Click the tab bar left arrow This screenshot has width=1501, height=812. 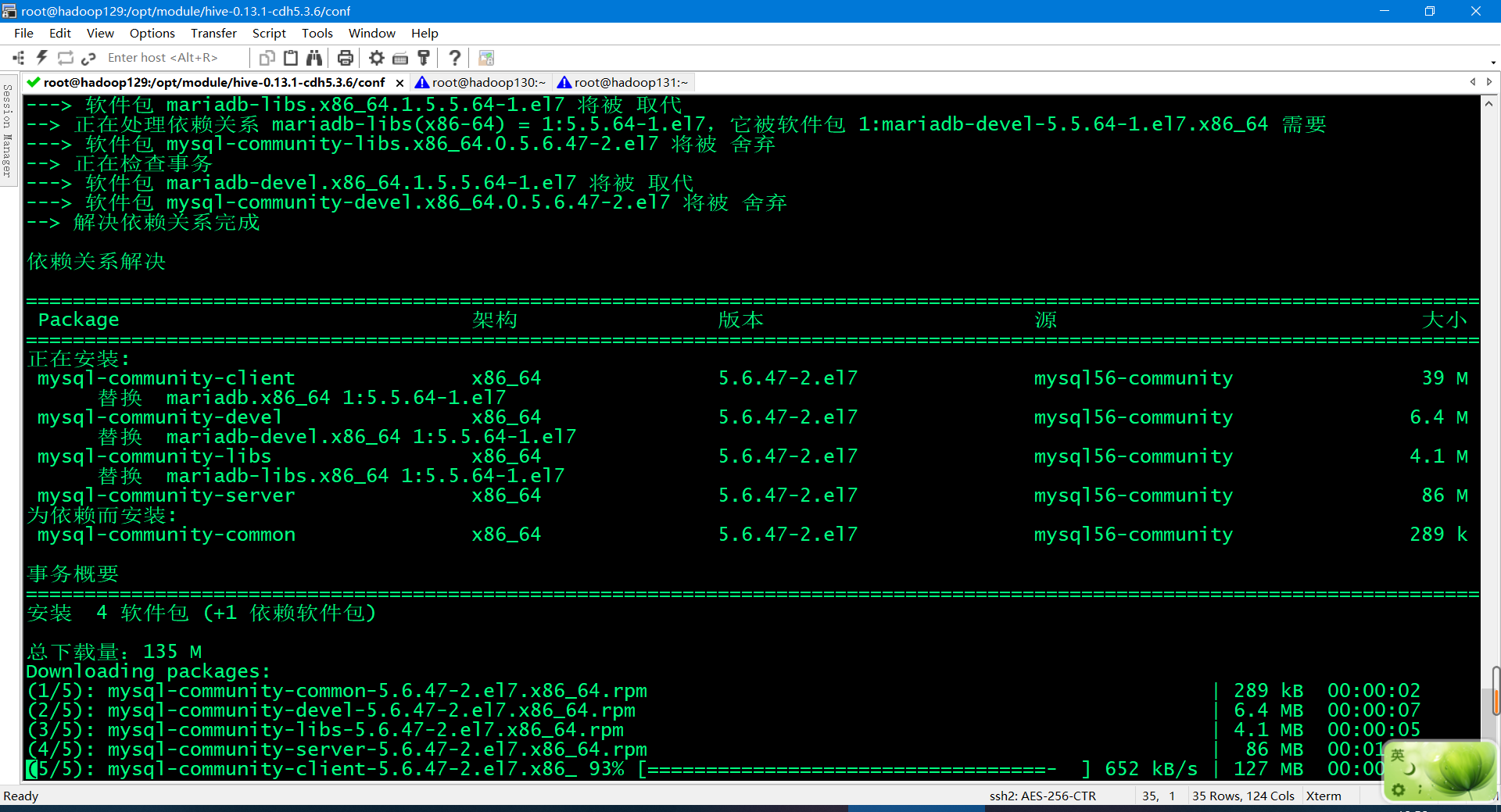(x=1473, y=82)
